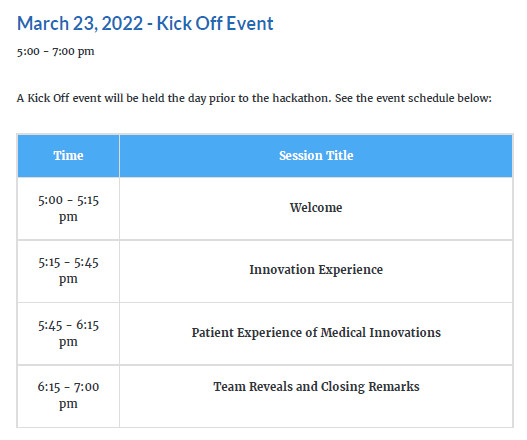Click the March 23, 2022 Kick Off Event heading

point(145,24)
